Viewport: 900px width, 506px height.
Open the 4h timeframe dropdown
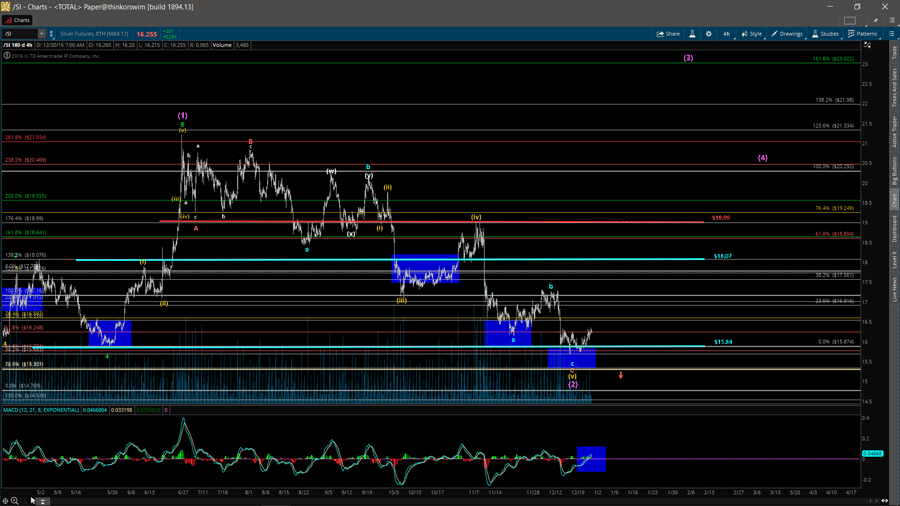(727, 34)
